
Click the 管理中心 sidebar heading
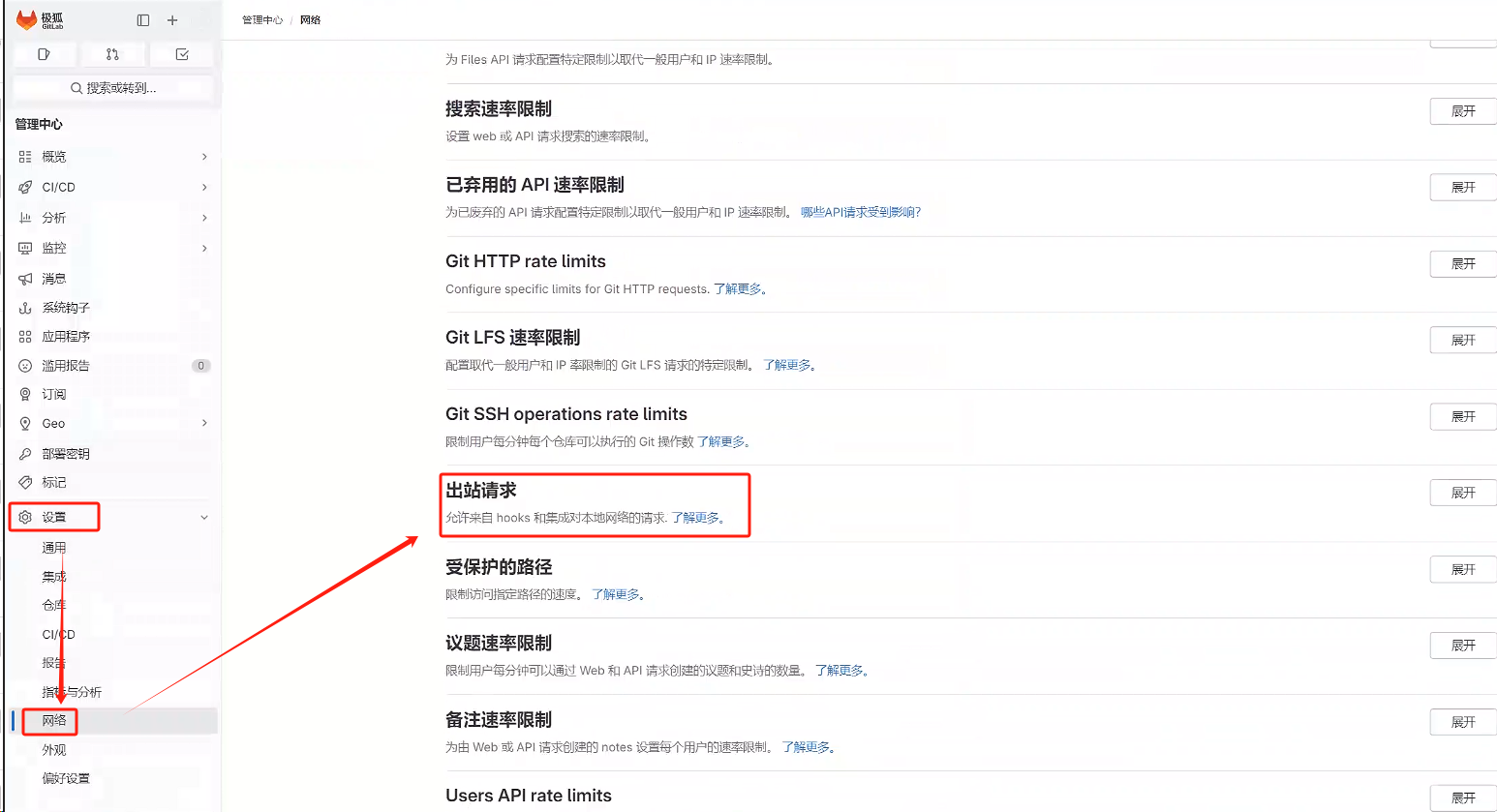[39, 124]
